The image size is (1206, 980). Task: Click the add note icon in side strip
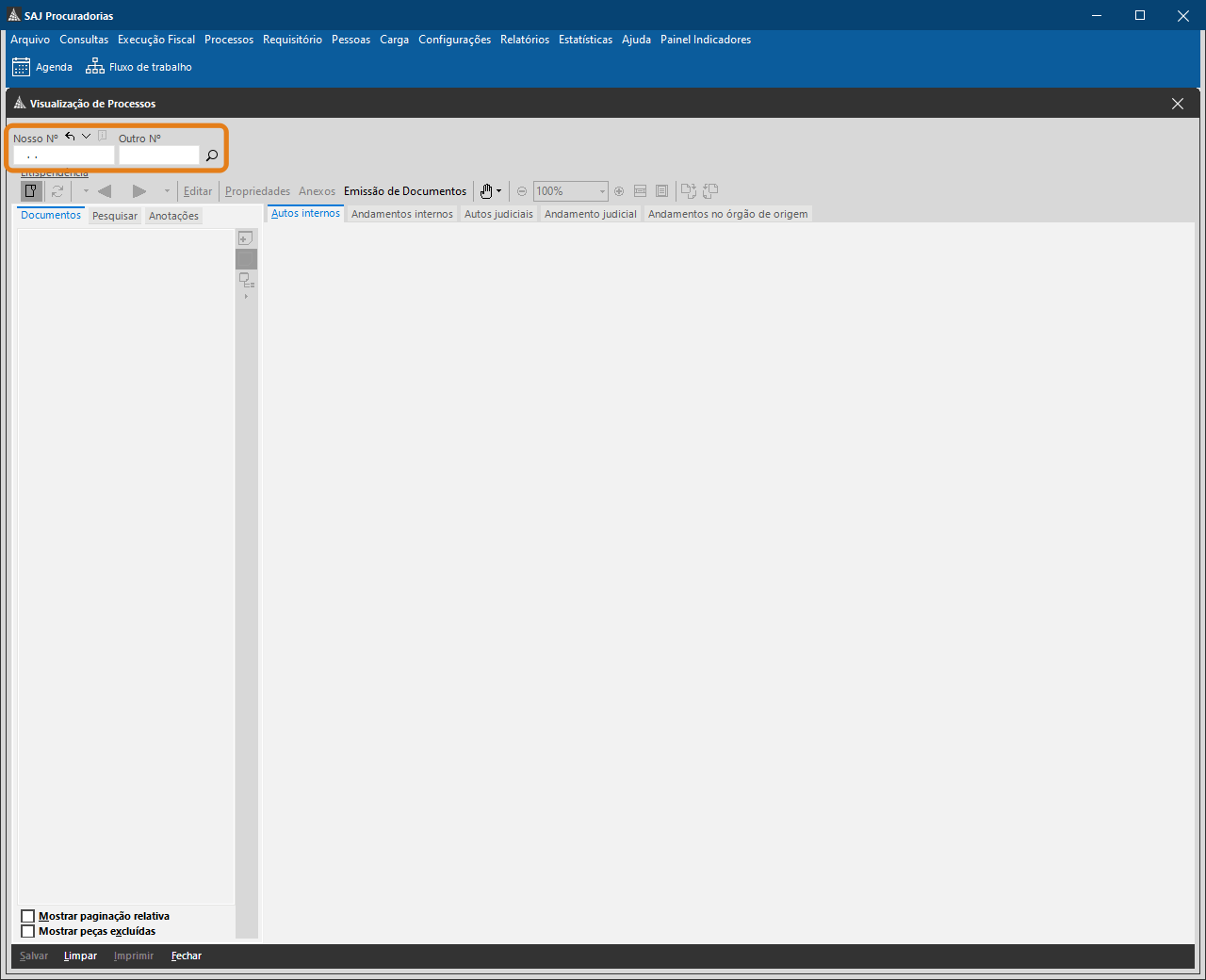[x=245, y=238]
